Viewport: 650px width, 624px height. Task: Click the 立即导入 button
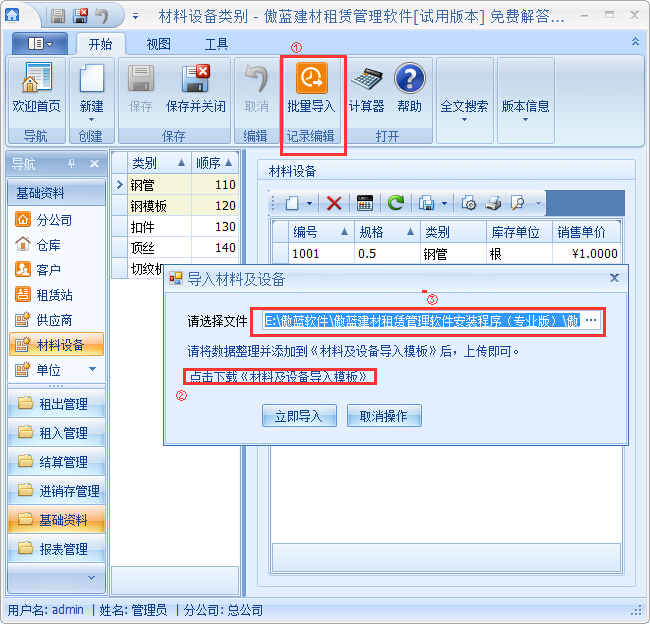299,416
